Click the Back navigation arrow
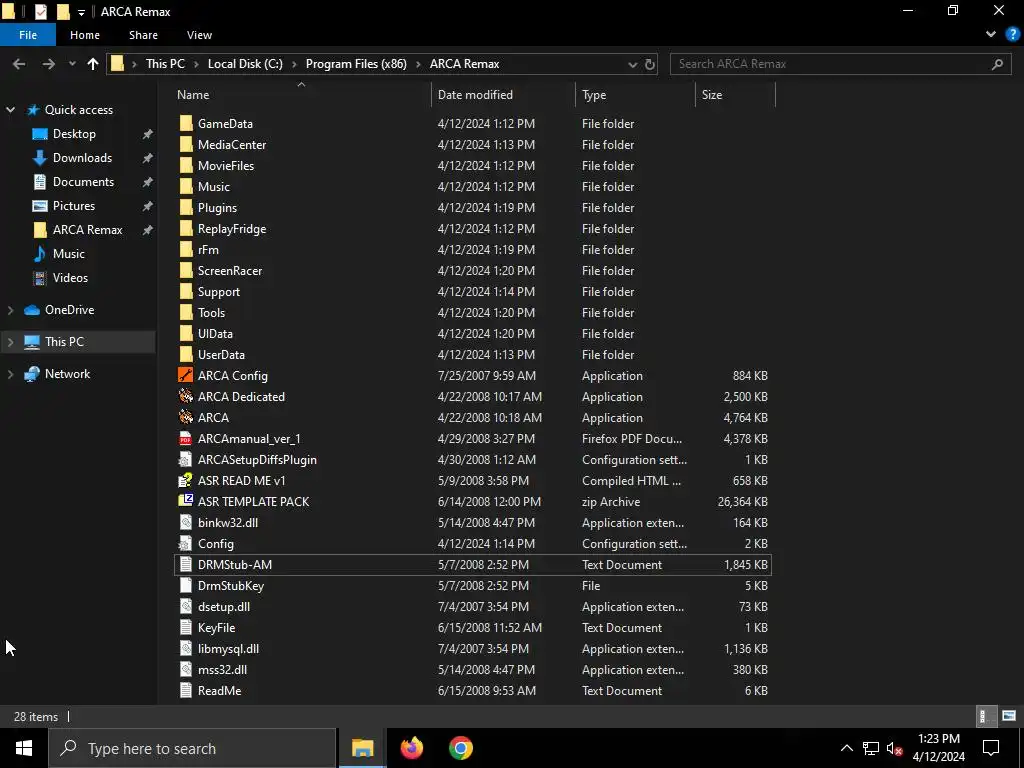The width and height of the screenshot is (1024, 768). click(x=19, y=64)
